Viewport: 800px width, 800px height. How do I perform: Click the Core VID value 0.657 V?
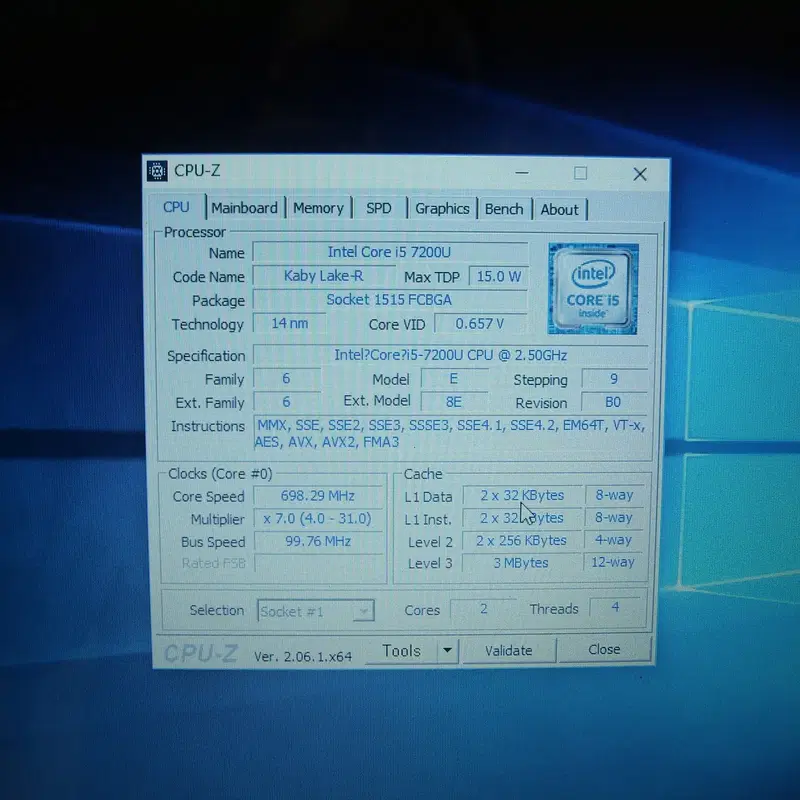[481, 323]
